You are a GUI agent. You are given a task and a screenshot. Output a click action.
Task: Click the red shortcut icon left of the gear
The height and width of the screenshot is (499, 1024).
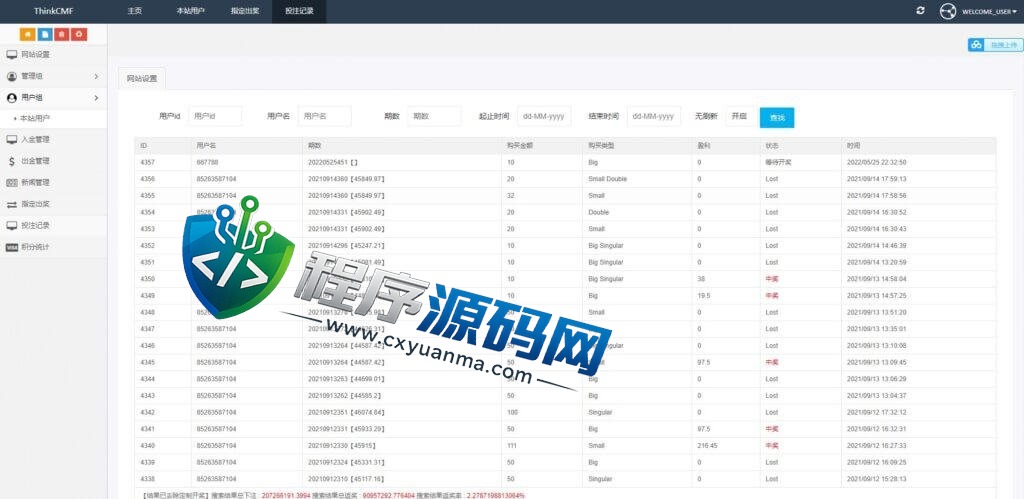tap(62, 35)
